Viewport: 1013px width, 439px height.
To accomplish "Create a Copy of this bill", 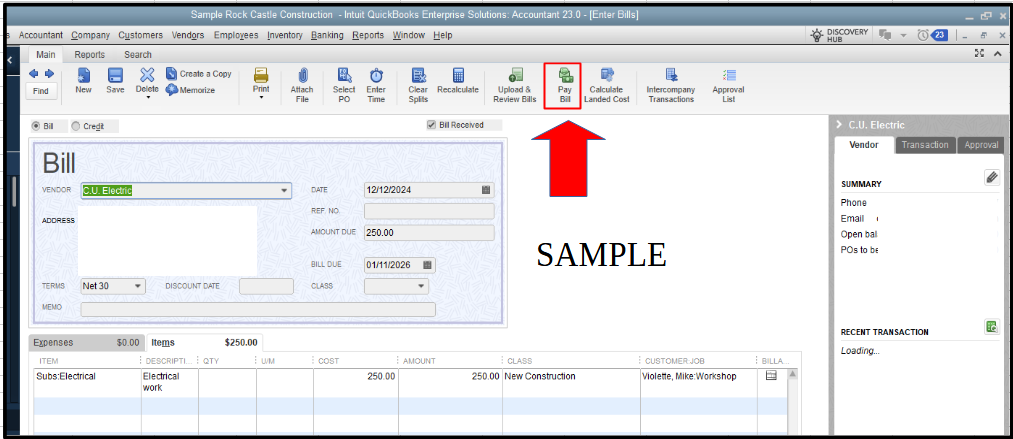I will [199, 74].
